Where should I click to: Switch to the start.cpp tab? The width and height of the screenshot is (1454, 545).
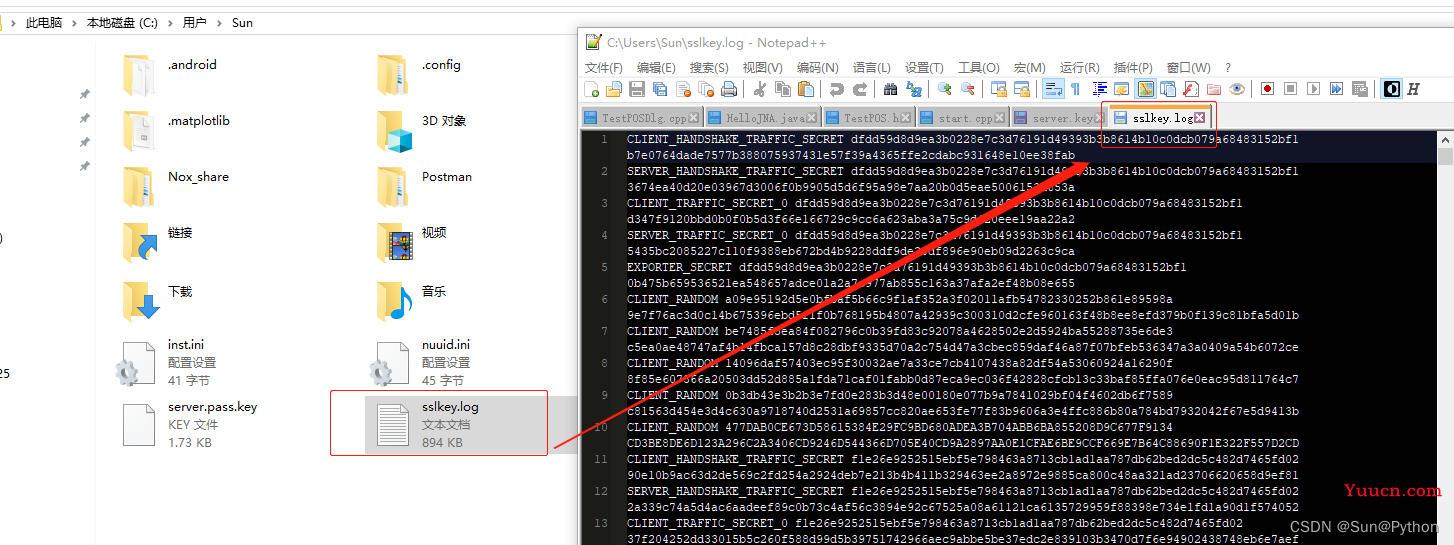click(x=964, y=118)
